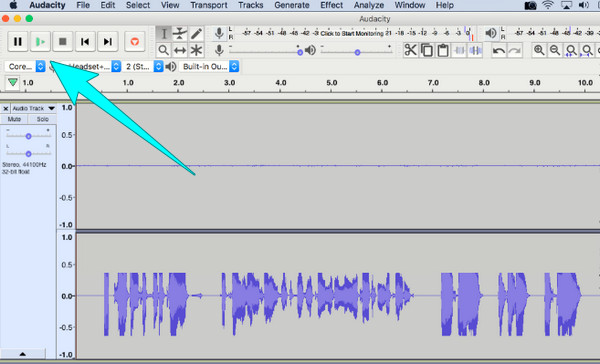Viewport: 600px width, 364px height.
Task: Click the mixer toolbar microphone icon
Action: (x=219, y=50)
